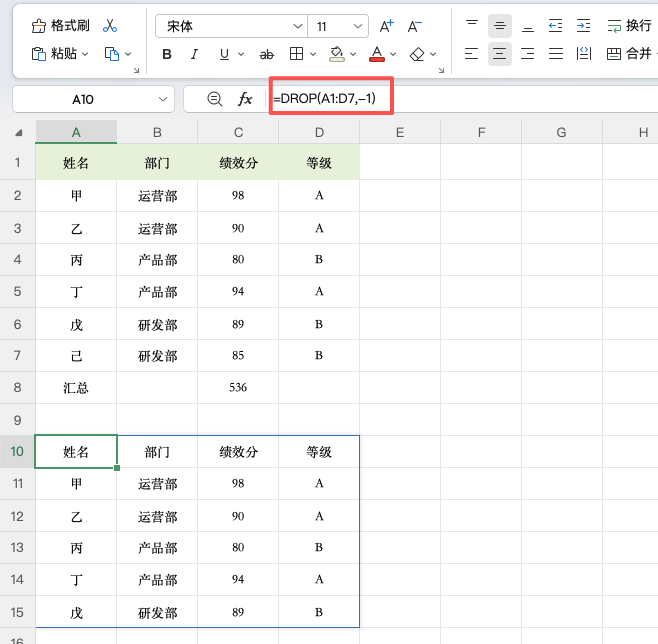658x644 pixels.
Task: Select column C header
Action: click(x=238, y=133)
